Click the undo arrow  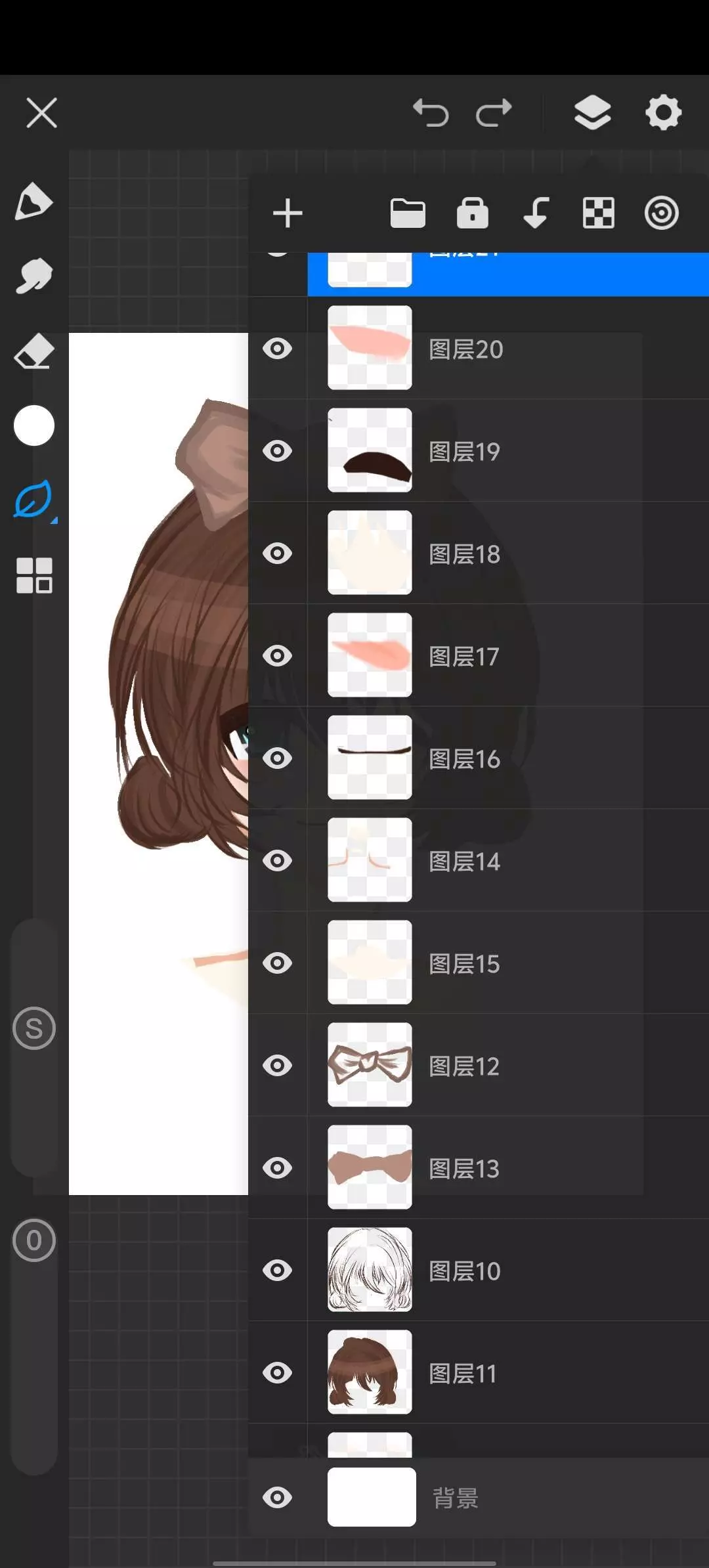click(431, 113)
